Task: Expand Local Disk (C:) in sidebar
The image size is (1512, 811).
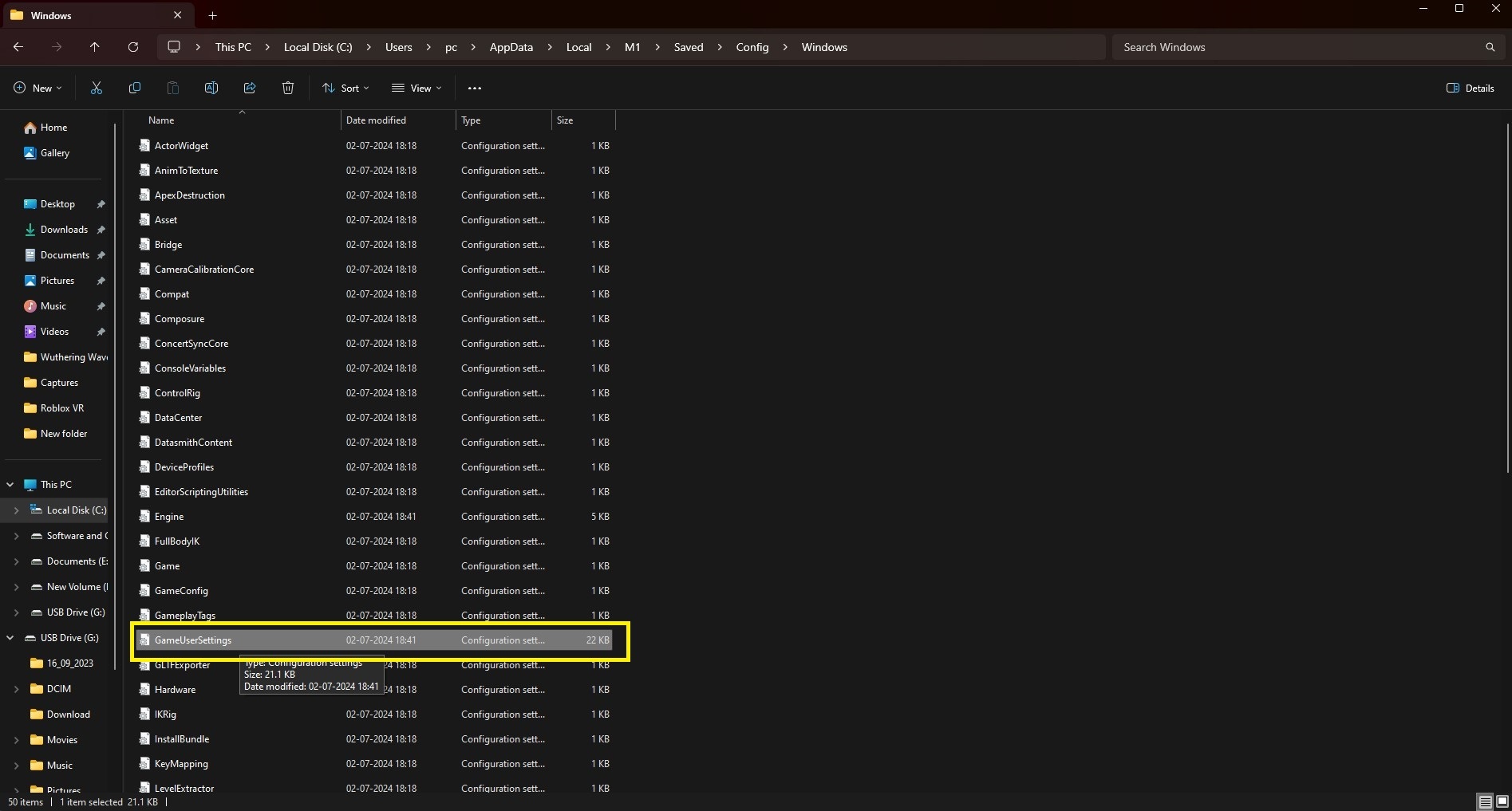Action: (17, 510)
